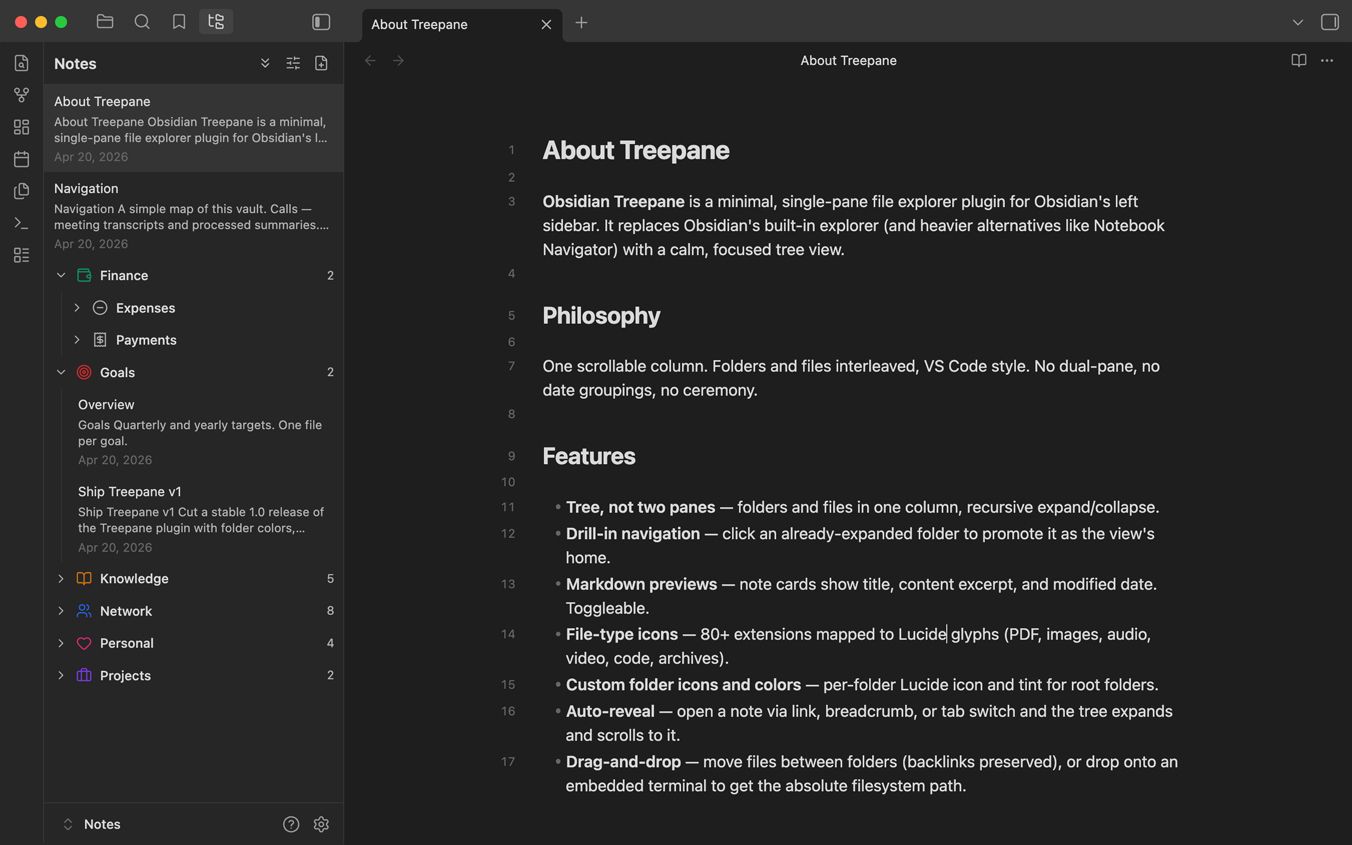This screenshot has height=845, width=1352.
Task: Open the file explorer folder icon
Action: (105, 22)
